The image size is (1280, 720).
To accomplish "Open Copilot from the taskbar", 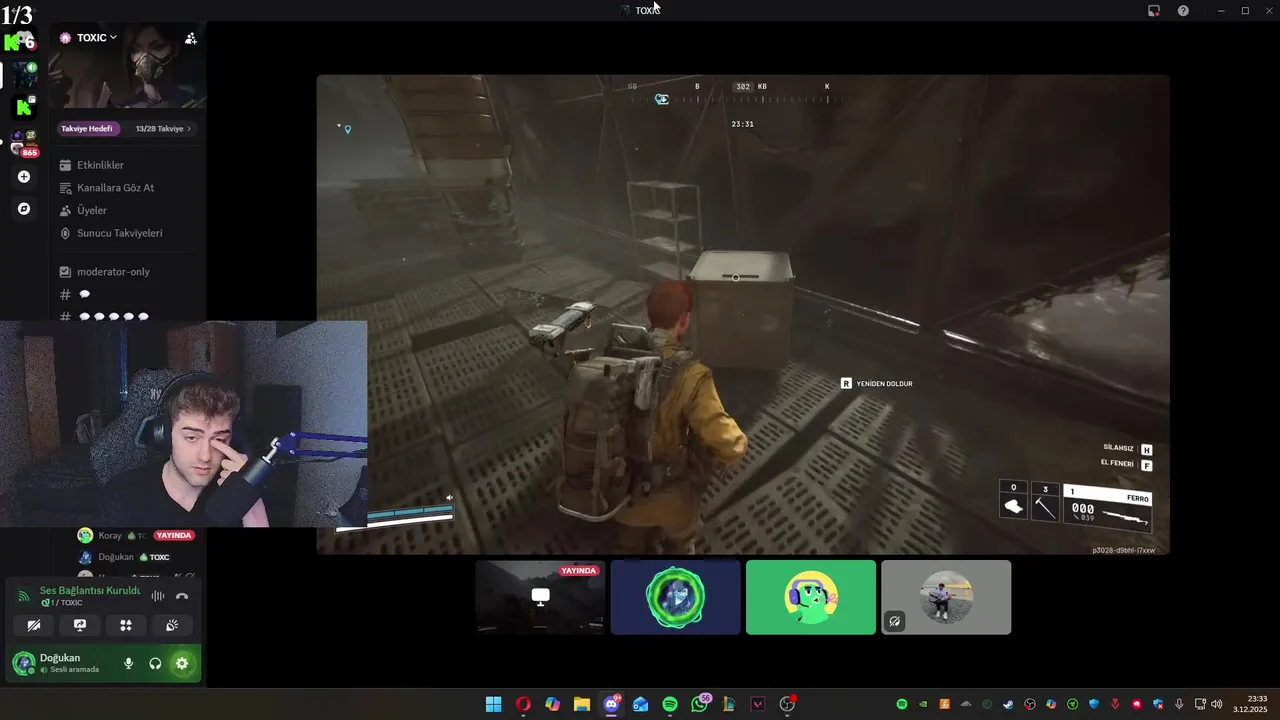I will point(552,704).
